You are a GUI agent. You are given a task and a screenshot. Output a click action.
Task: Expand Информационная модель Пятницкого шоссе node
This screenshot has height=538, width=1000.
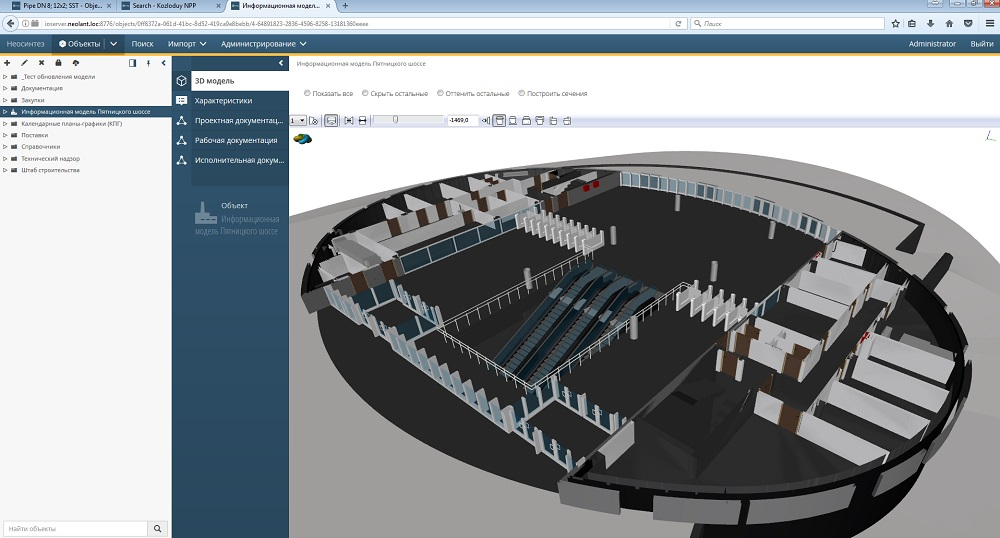pos(5,112)
